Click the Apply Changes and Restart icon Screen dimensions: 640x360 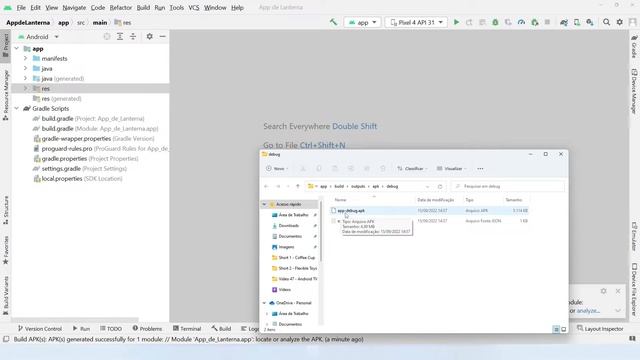point(469,22)
